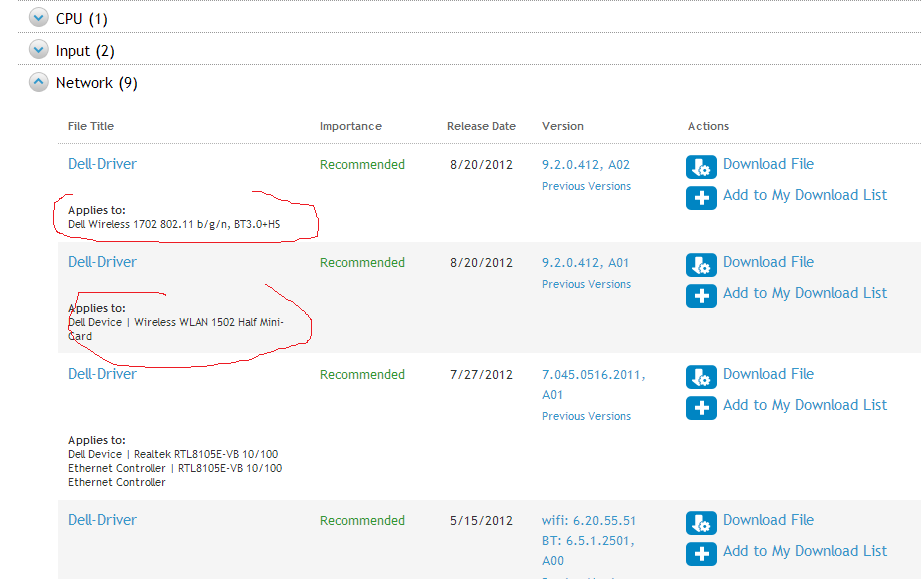
Task: Click the plus icon for driver 9.2.0.412, A01
Action: pyautogui.click(x=701, y=296)
